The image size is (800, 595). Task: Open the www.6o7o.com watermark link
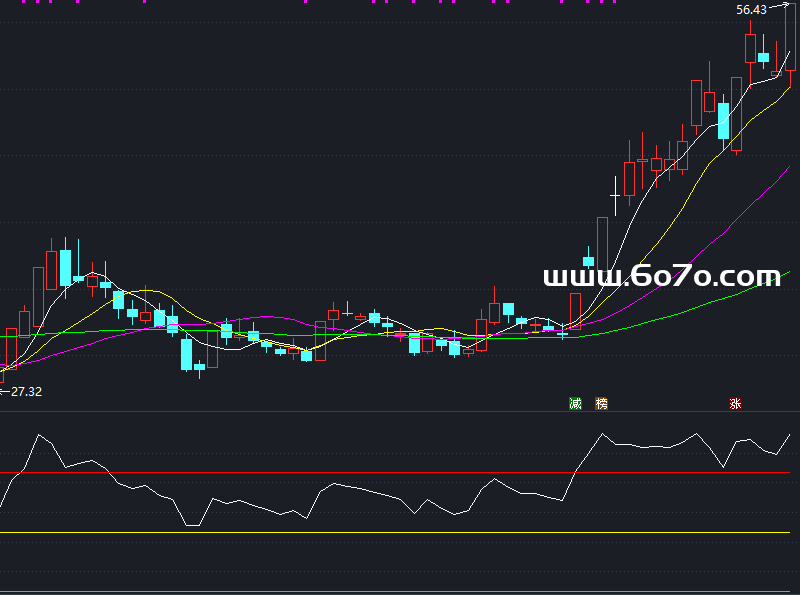point(661,276)
